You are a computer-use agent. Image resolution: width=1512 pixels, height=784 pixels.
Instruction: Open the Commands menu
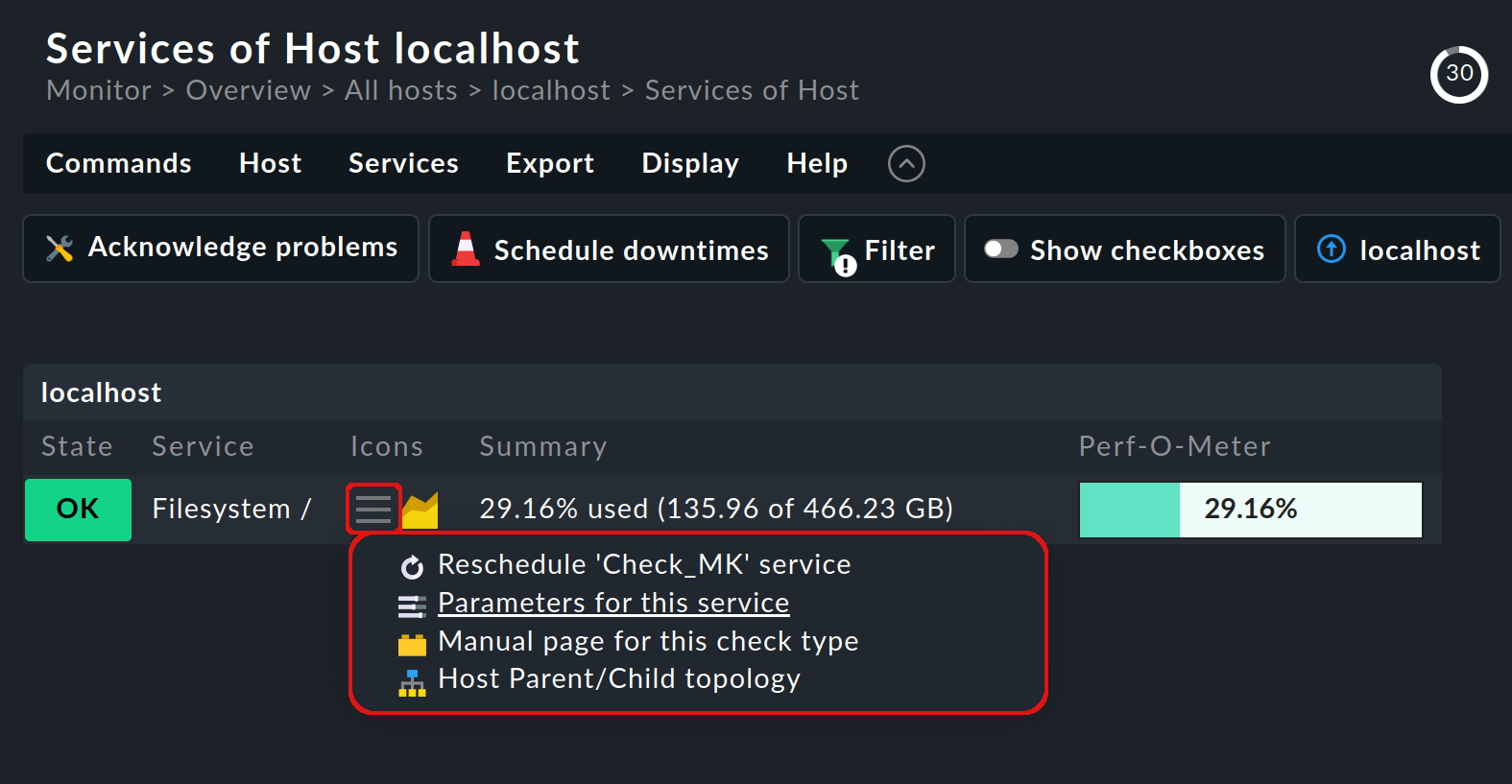point(119,163)
